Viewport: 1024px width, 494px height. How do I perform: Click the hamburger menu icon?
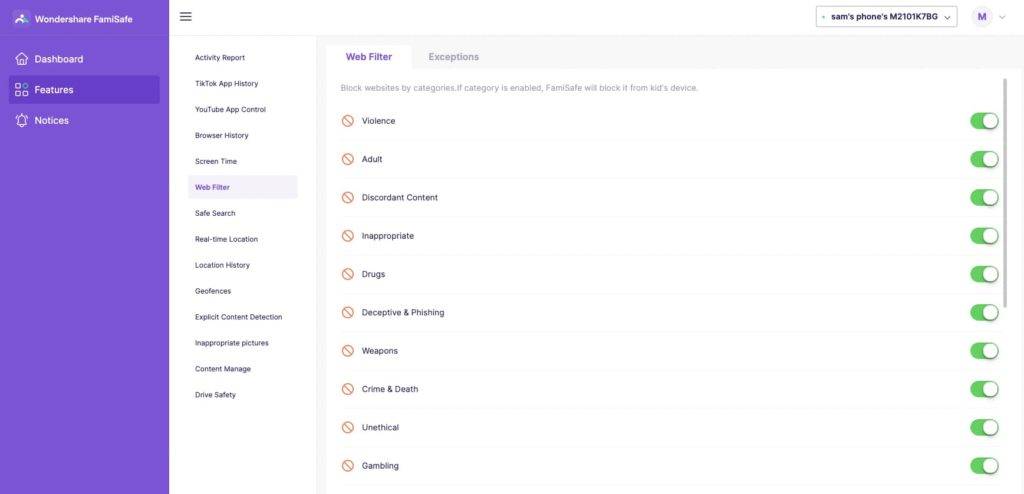tap(186, 16)
